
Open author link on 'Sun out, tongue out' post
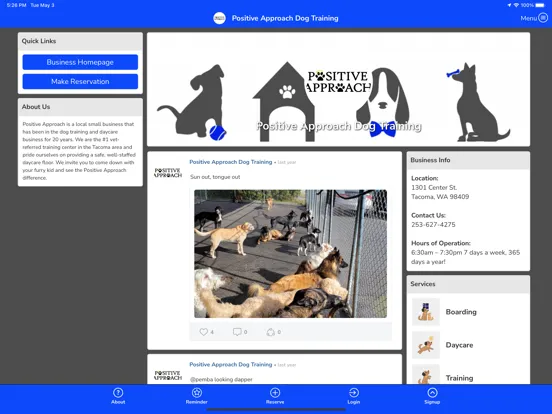(x=231, y=162)
